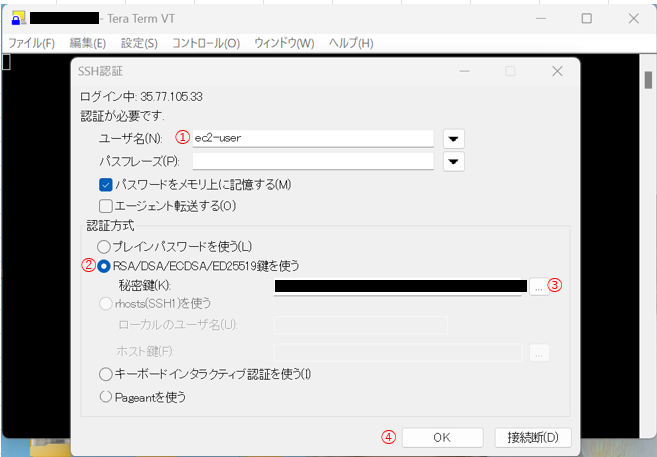The image size is (657, 457).
Task: Close the SSH認証 dialog
Action: point(557,71)
